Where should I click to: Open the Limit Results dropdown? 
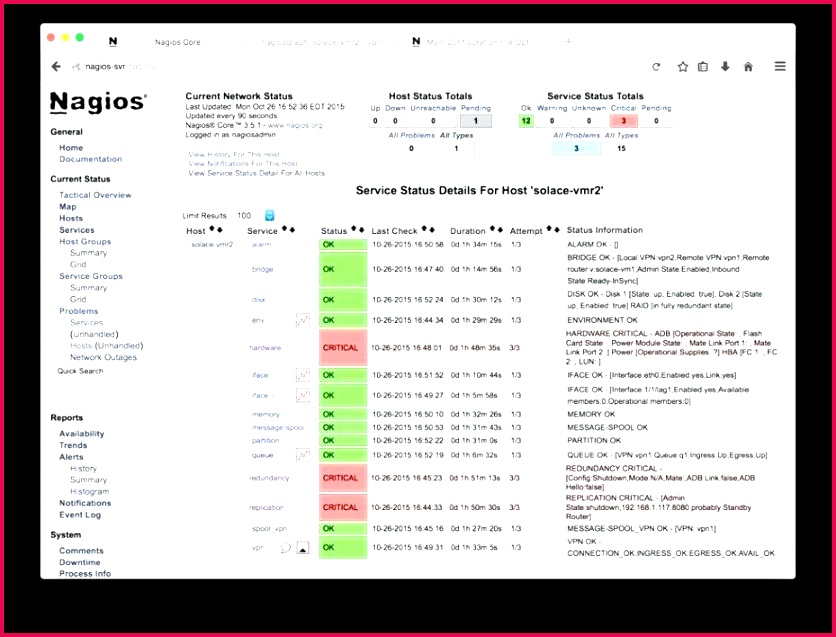pyautogui.click(x=270, y=215)
